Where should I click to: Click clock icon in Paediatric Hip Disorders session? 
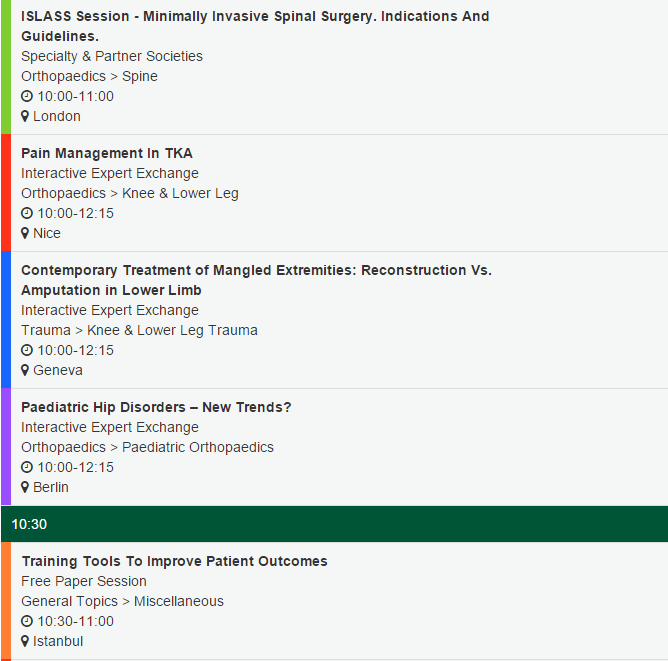pyautogui.click(x=27, y=468)
